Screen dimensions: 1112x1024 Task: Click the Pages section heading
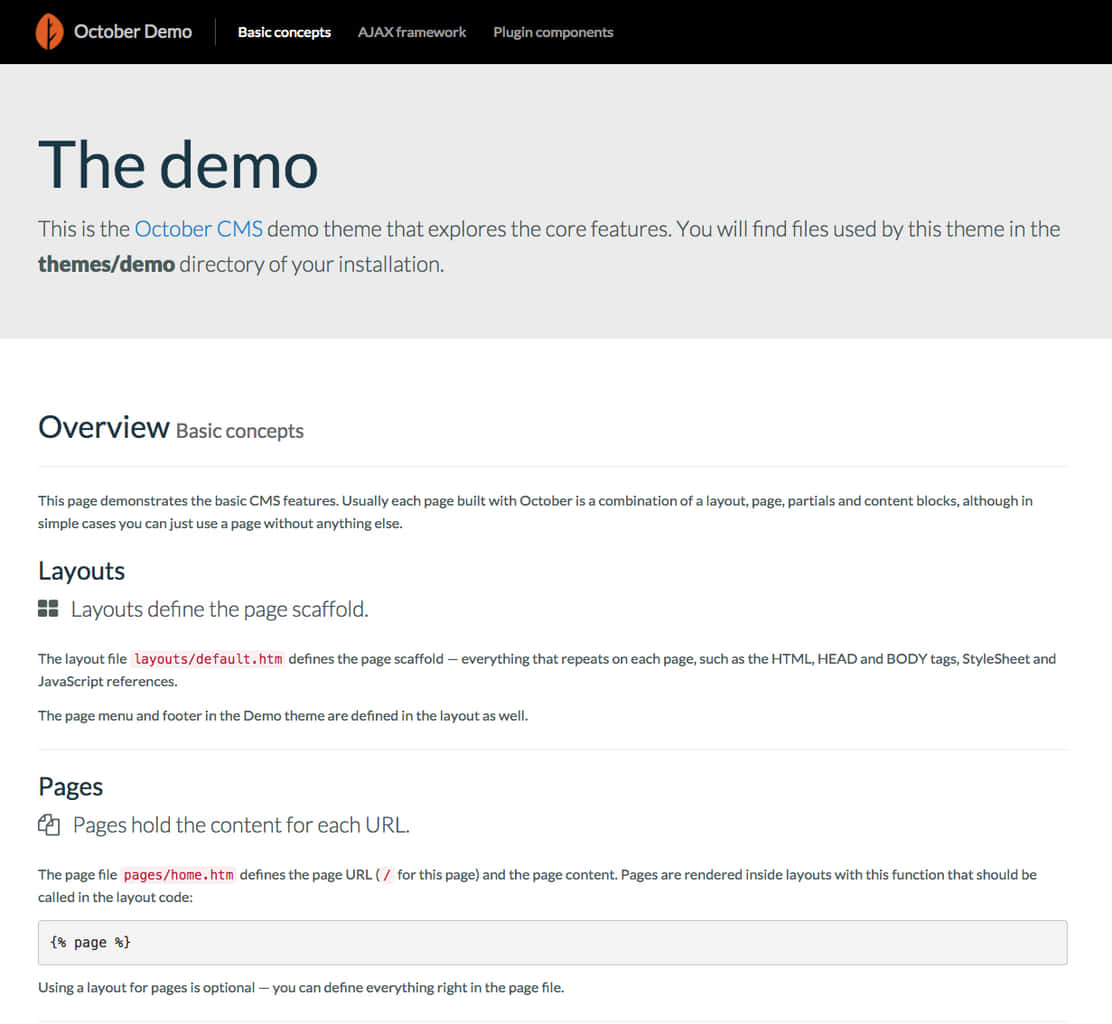click(x=71, y=786)
